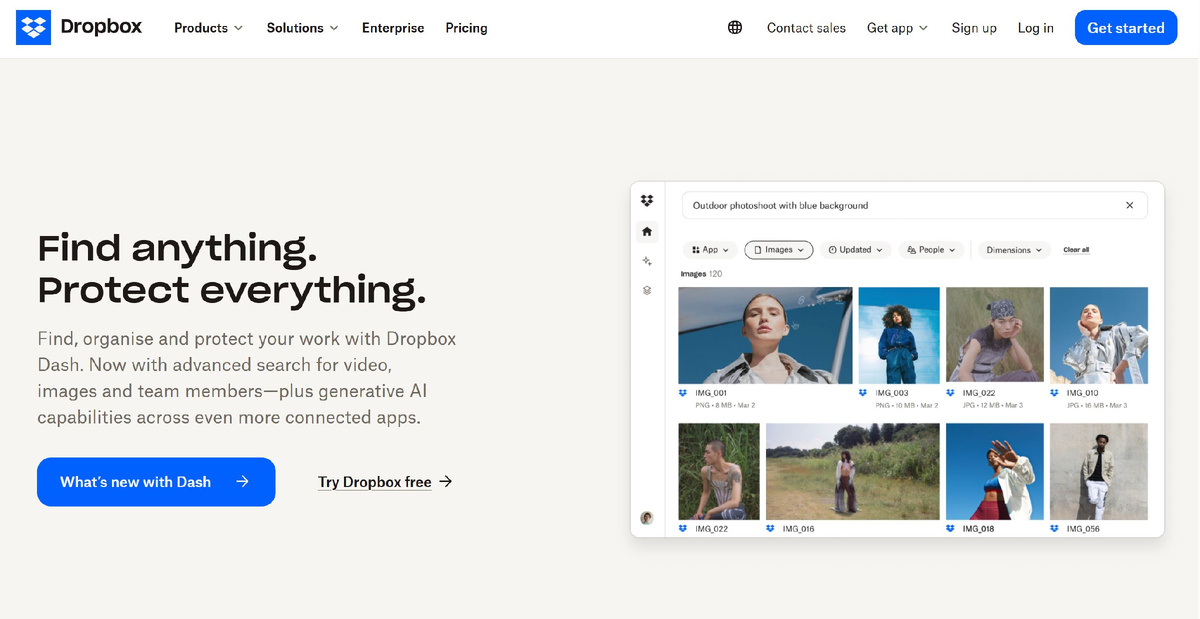Open the globe language selector
Viewport: 1200px width, 619px height.
point(735,28)
